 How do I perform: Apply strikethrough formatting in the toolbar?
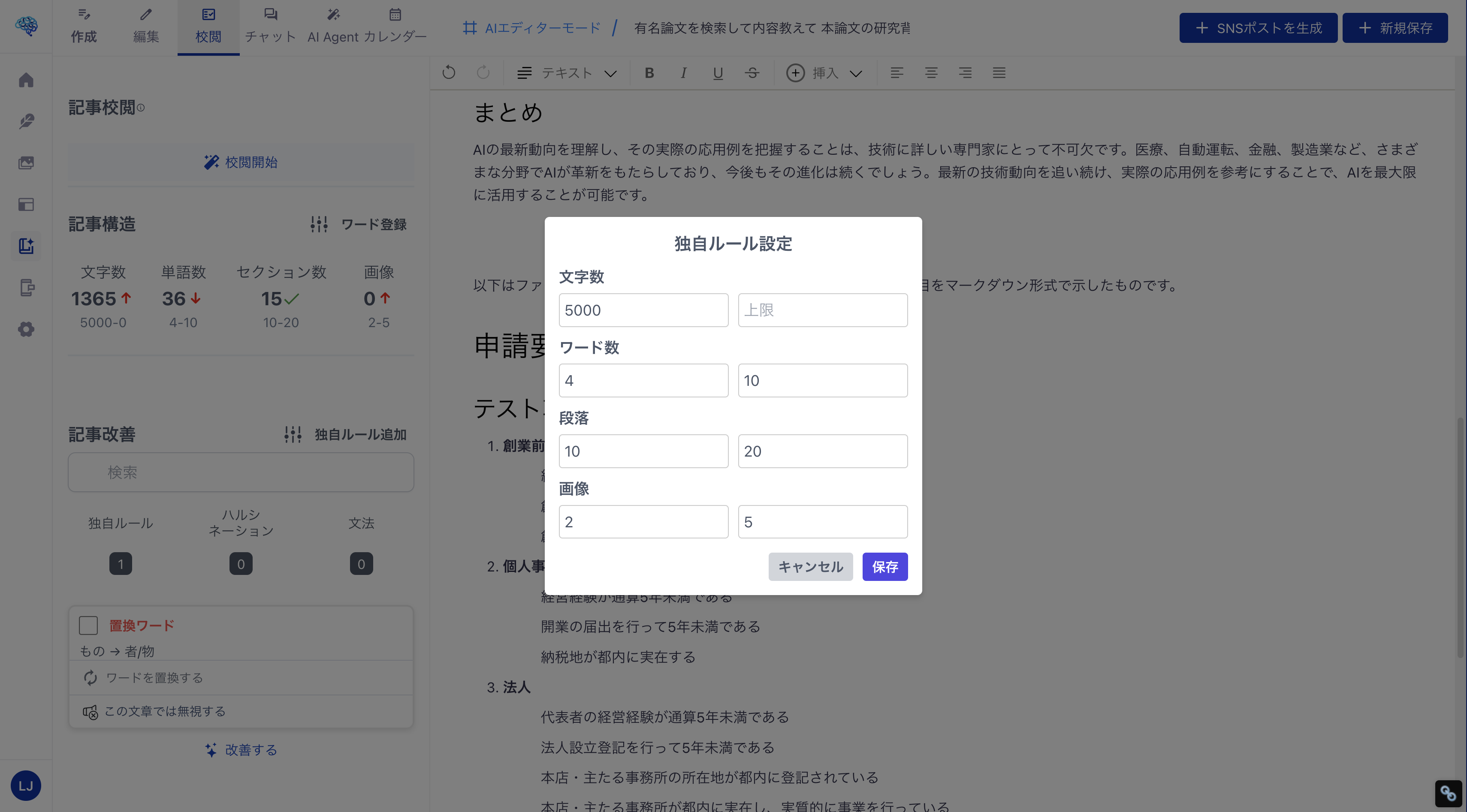click(752, 73)
